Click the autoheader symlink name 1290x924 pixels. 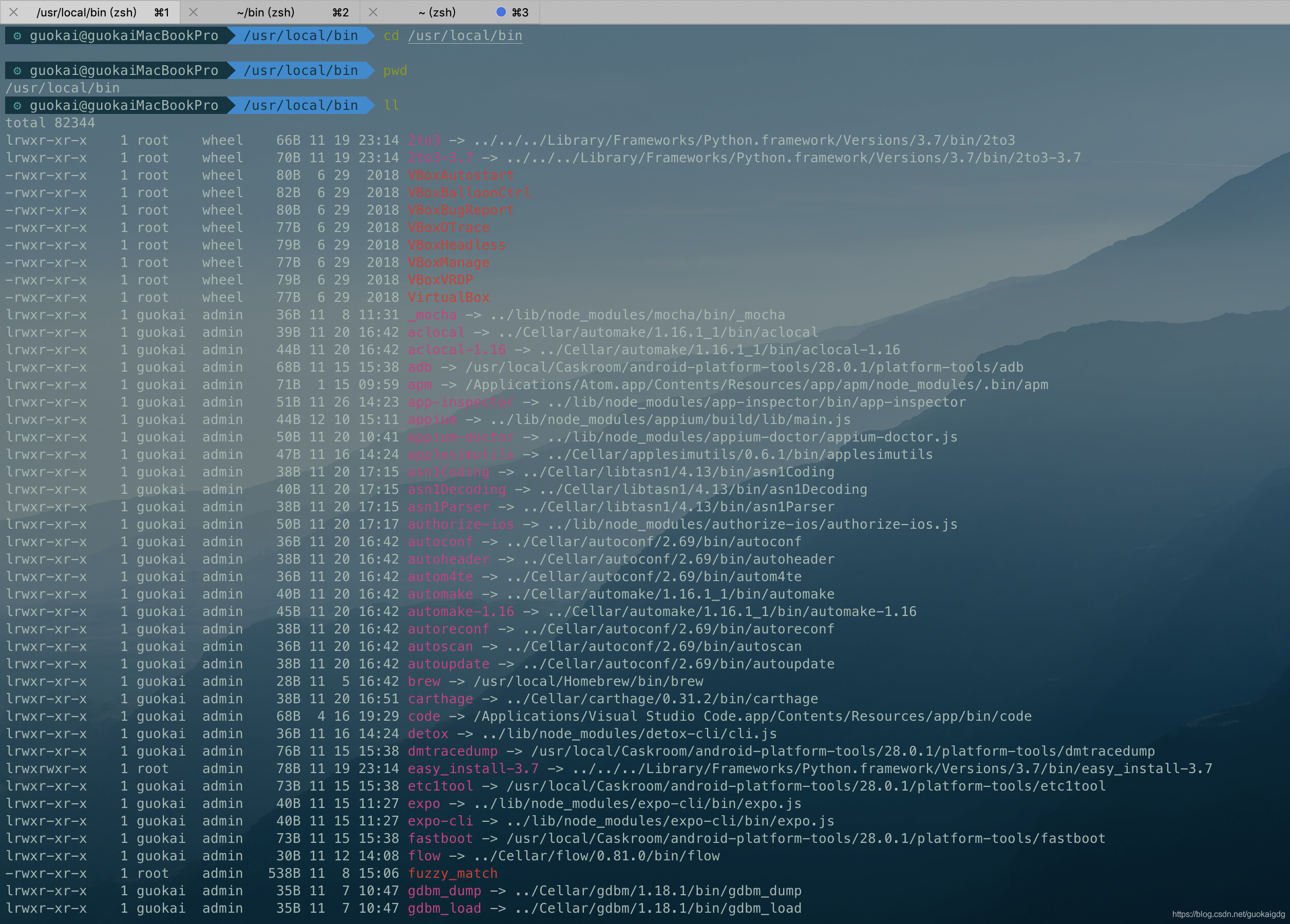tap(448, 559)
